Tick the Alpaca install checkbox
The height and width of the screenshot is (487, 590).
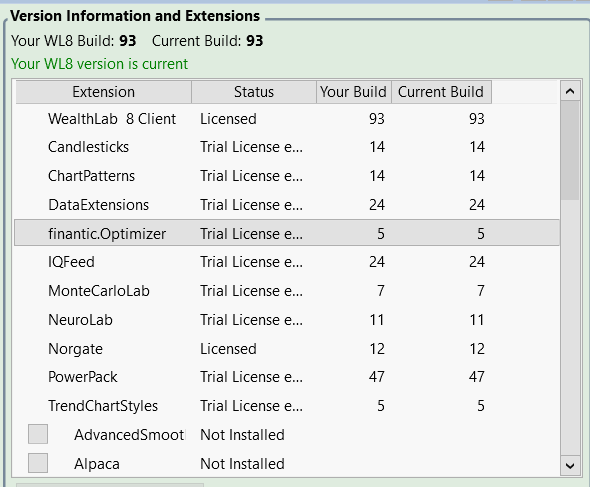(38, 463)
